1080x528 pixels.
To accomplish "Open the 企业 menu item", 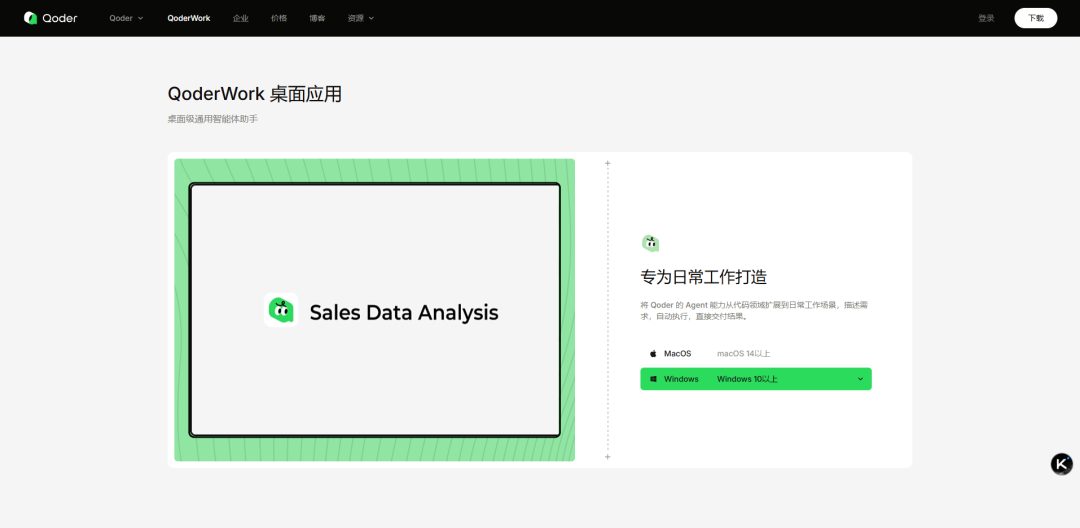I will coord(240,18).
